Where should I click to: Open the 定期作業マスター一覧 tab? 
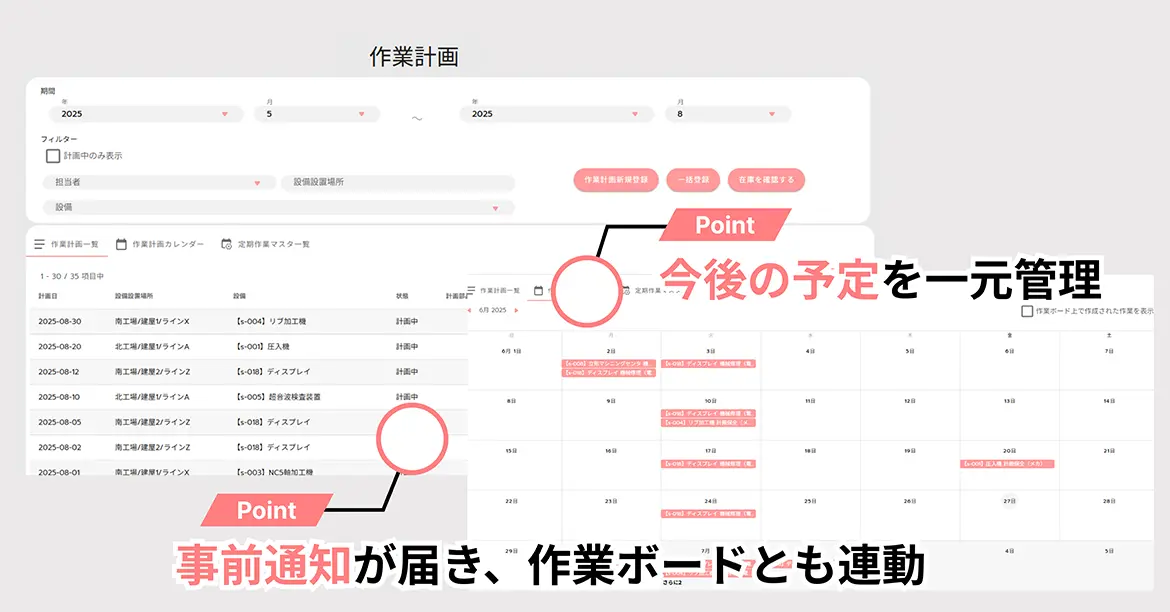(x=273, y=244)
